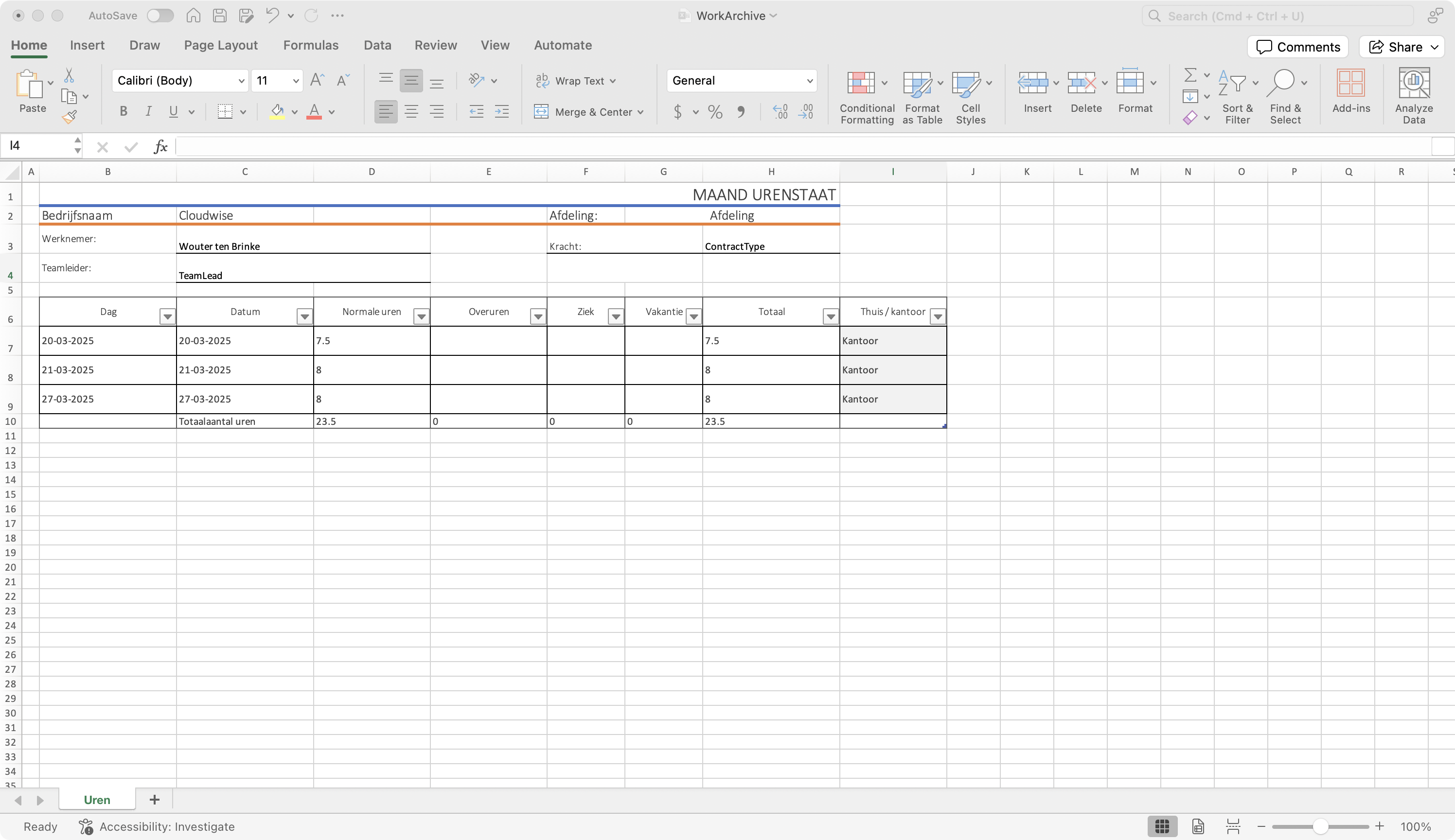Click the Page Layout view icon

(1198, 826)
